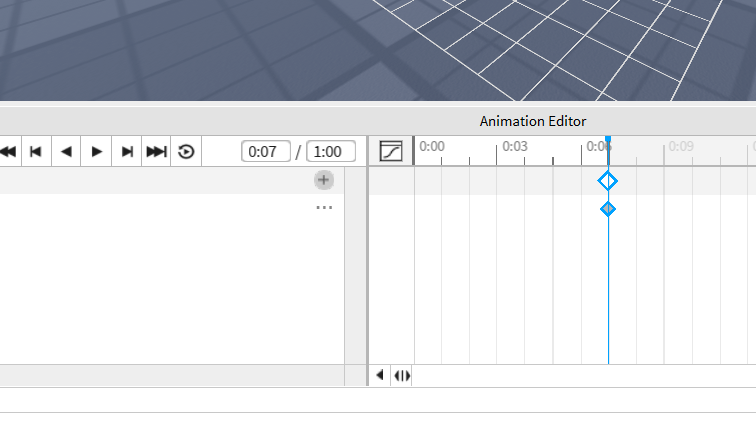Click the 0:09 mark on timeline ruler
Viewport: 756px width, 425px height.
(x=681, y=147)
